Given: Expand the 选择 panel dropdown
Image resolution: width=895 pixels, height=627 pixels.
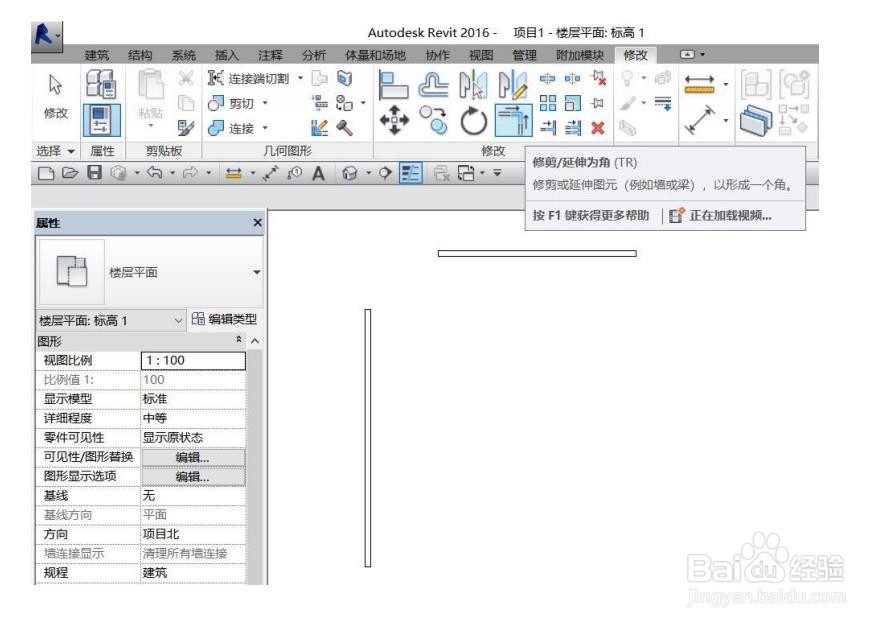Looking at the screenshot, I should [x=71, y=151].
